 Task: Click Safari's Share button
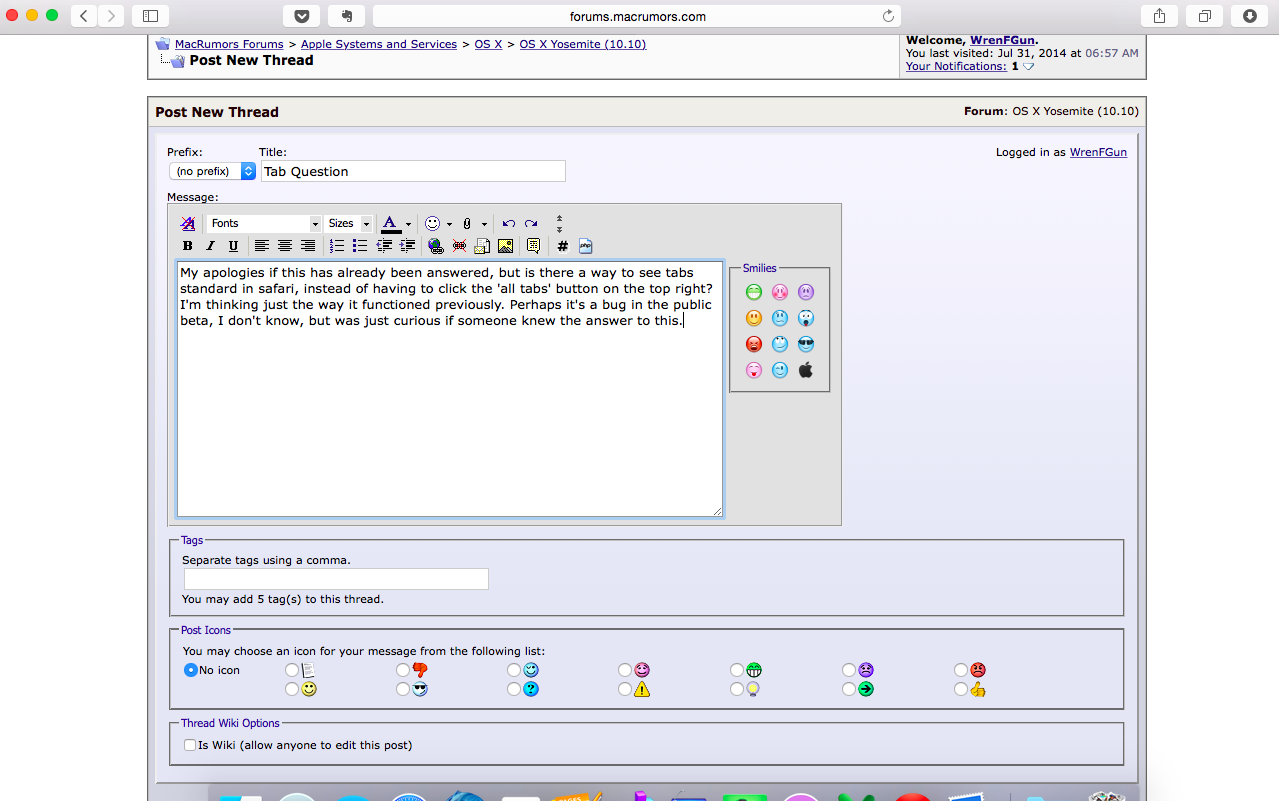1159,16
